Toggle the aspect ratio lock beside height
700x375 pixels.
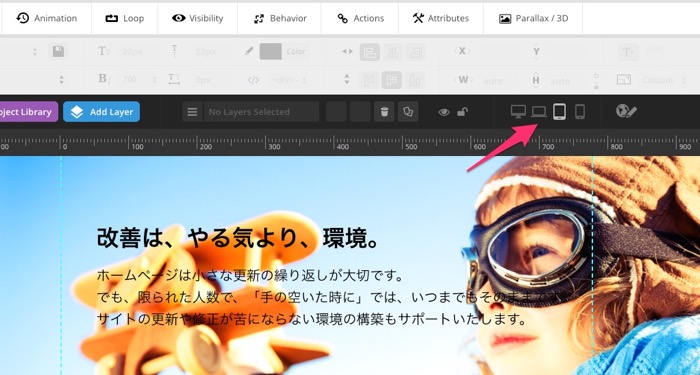pos(596,80)
